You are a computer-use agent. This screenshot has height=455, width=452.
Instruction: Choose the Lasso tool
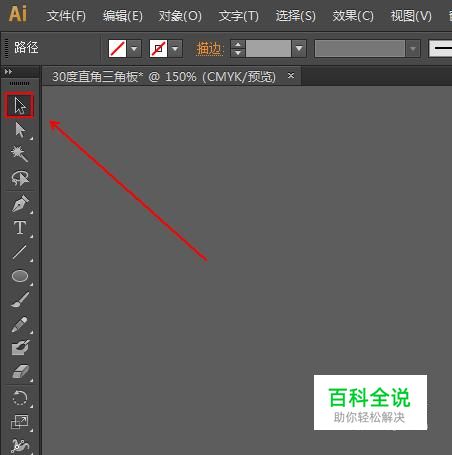[20, 178]
